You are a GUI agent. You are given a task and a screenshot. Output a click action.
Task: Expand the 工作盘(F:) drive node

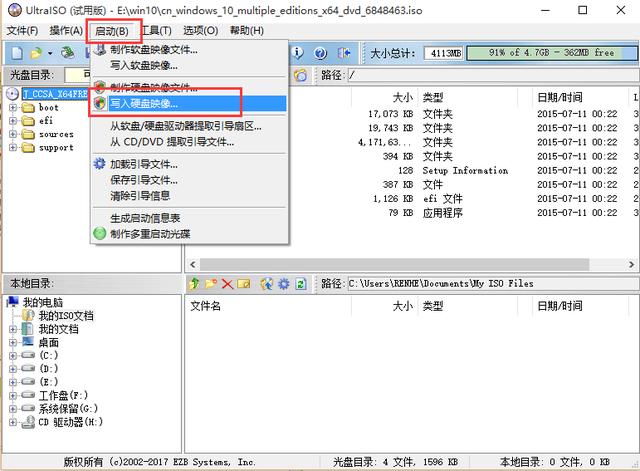(x=13, y=395)
